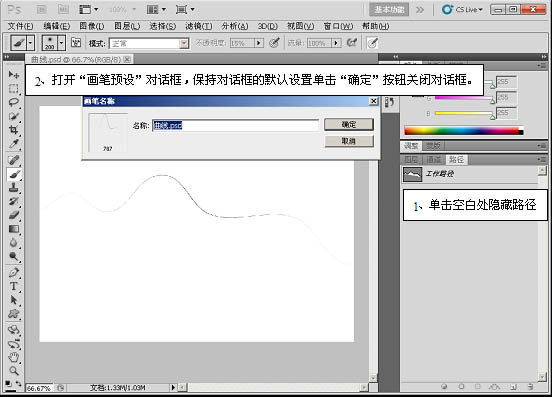
Task: Select the Path Selection tool
Action: (x=14, y=300)
